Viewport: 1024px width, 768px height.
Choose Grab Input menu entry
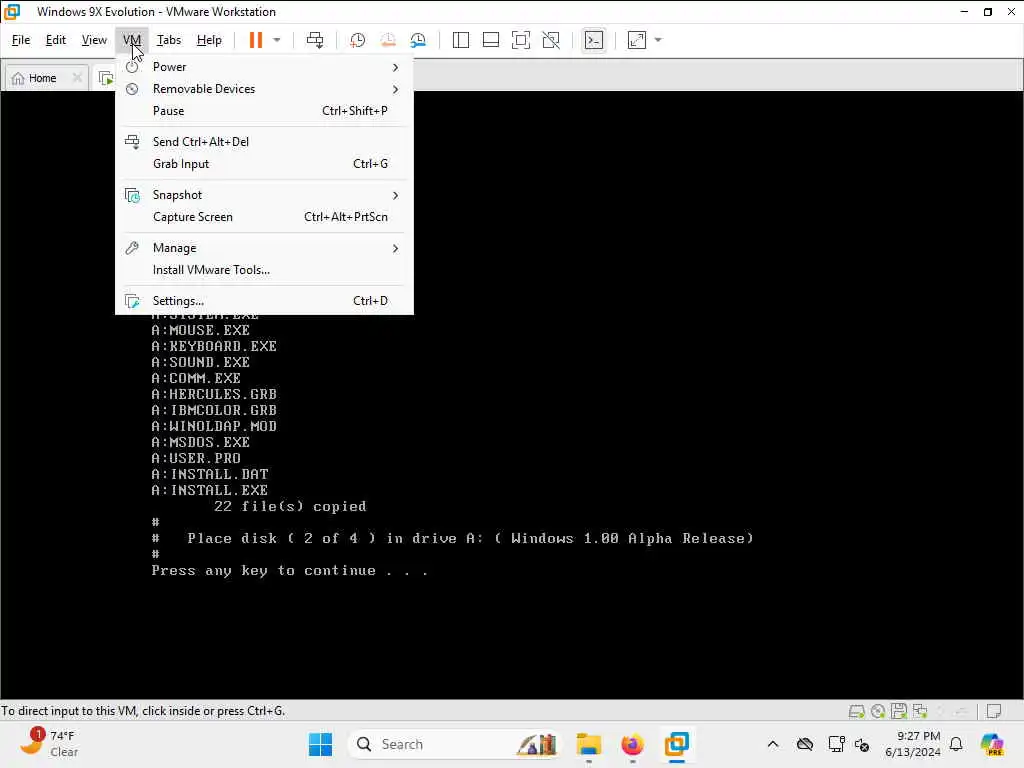tap(264, 164)
